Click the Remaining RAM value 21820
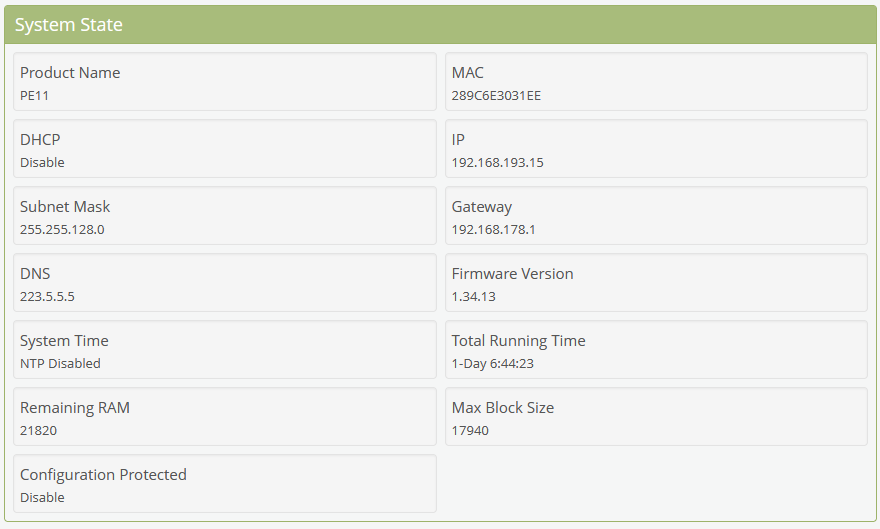Viewport: 880px width, 529px height. (x=38, y=431)
